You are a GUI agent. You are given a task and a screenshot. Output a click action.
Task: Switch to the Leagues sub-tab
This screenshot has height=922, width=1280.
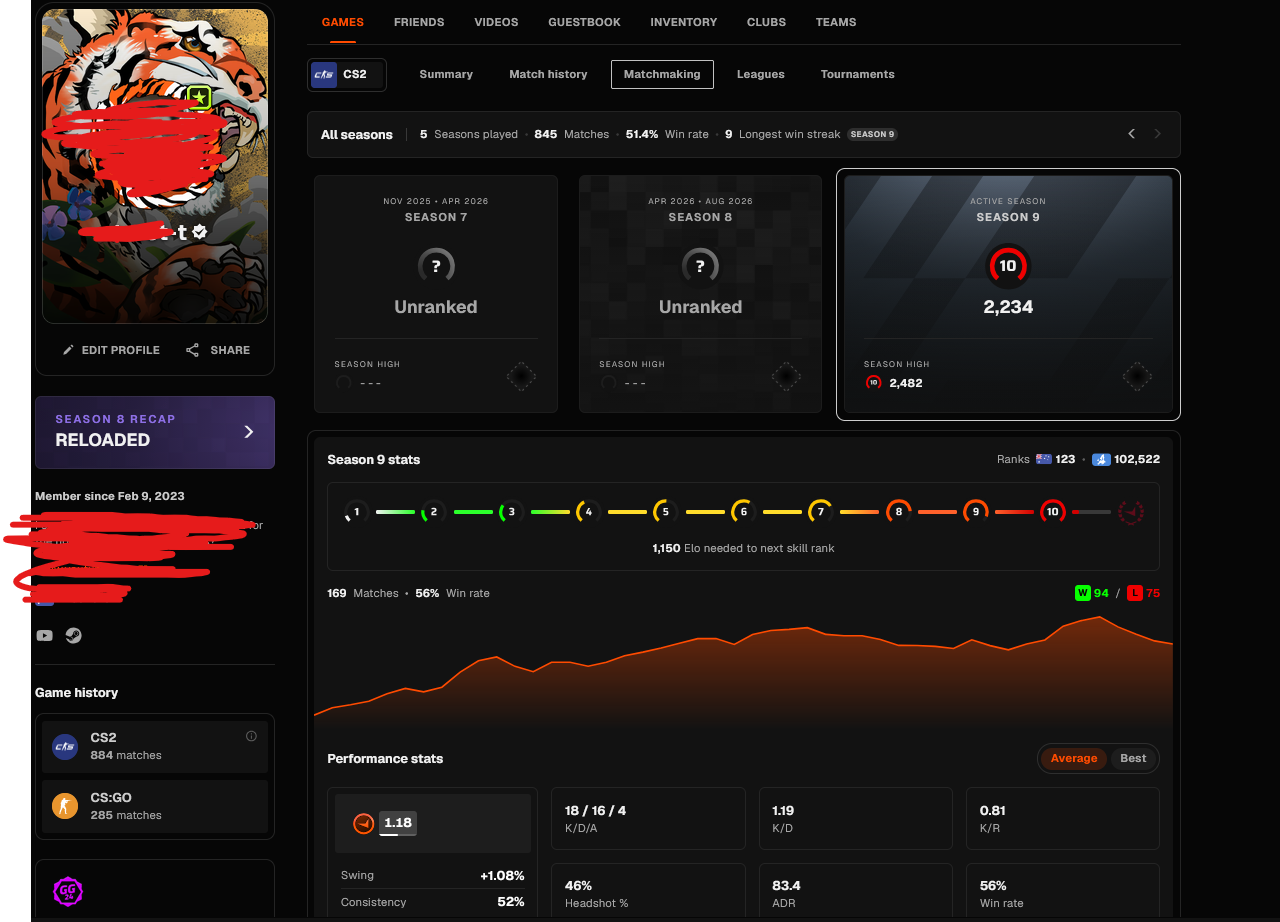click(x=761, y=74)
